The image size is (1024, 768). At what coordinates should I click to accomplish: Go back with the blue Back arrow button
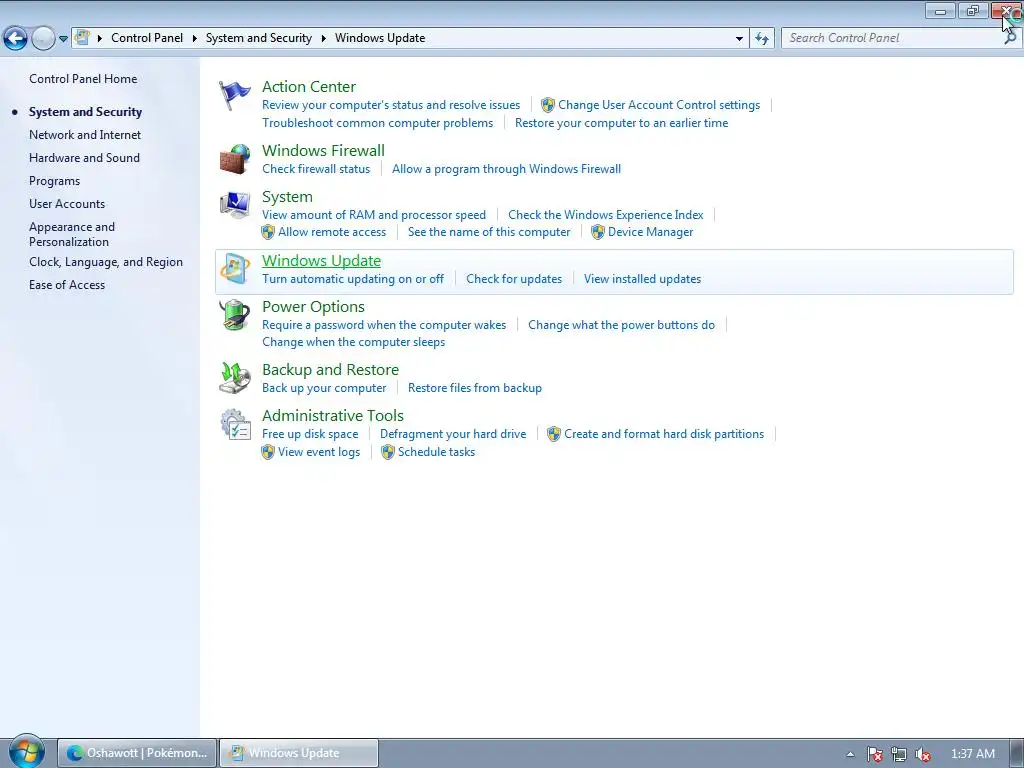(16, 39)
